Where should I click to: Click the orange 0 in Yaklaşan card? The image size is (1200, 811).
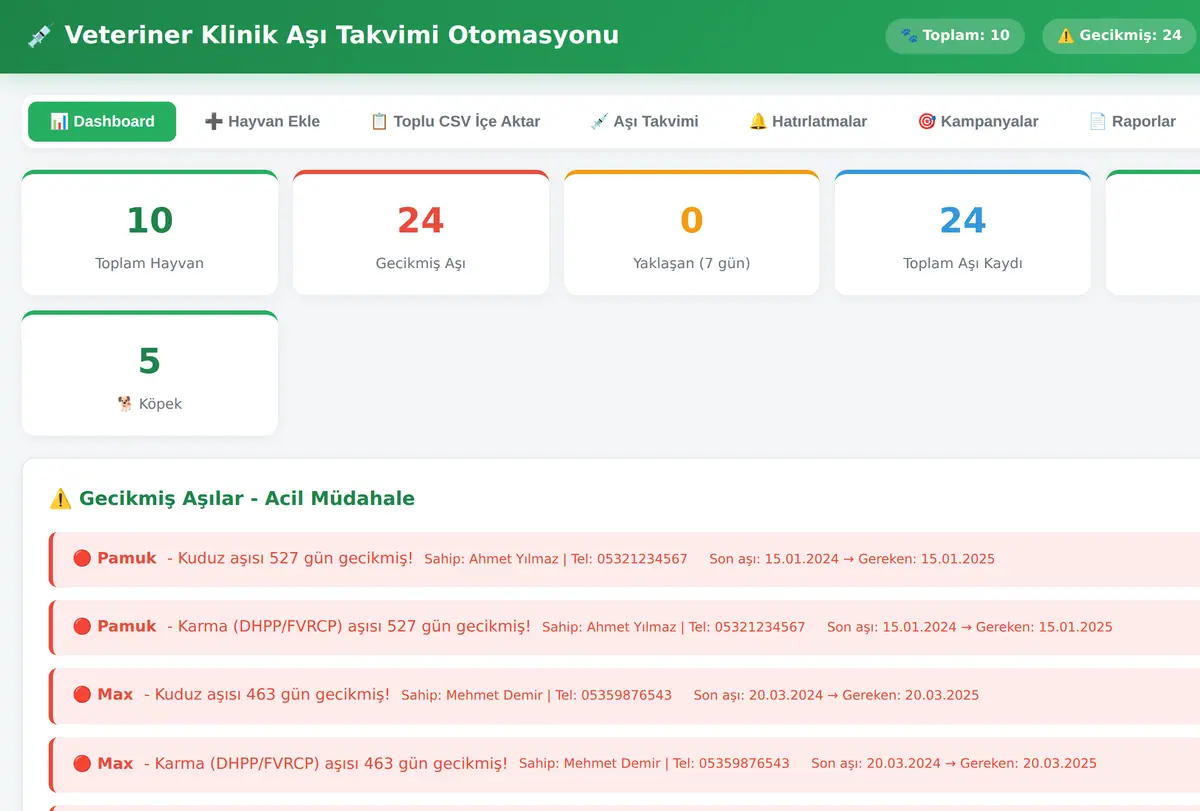[692, 220]
